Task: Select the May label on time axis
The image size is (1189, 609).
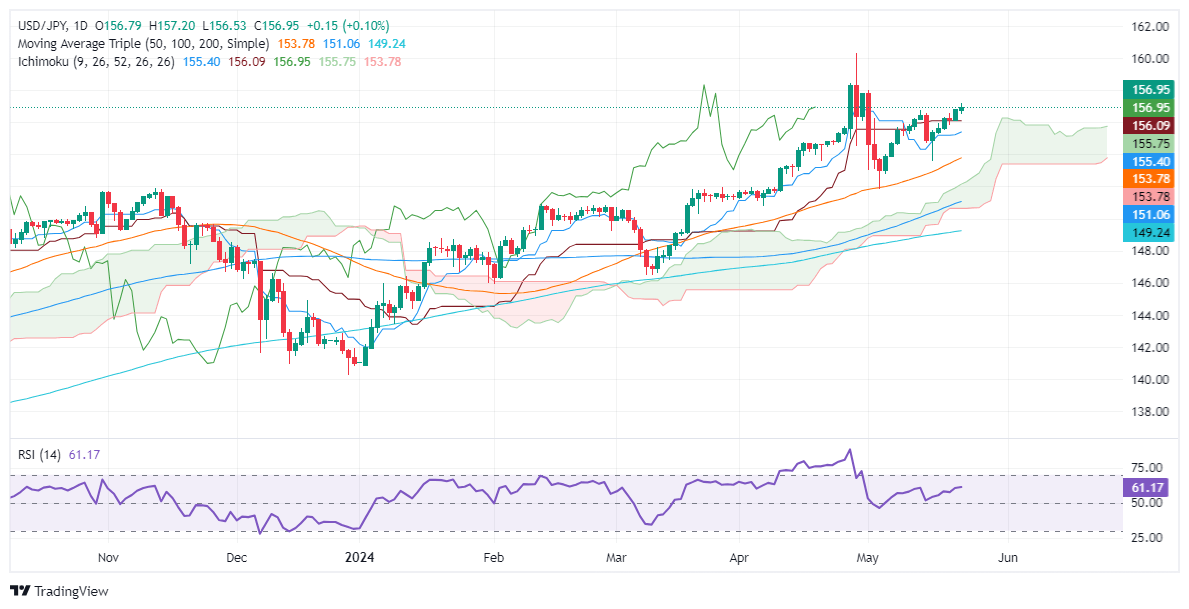Action: [x=867, y=558]
